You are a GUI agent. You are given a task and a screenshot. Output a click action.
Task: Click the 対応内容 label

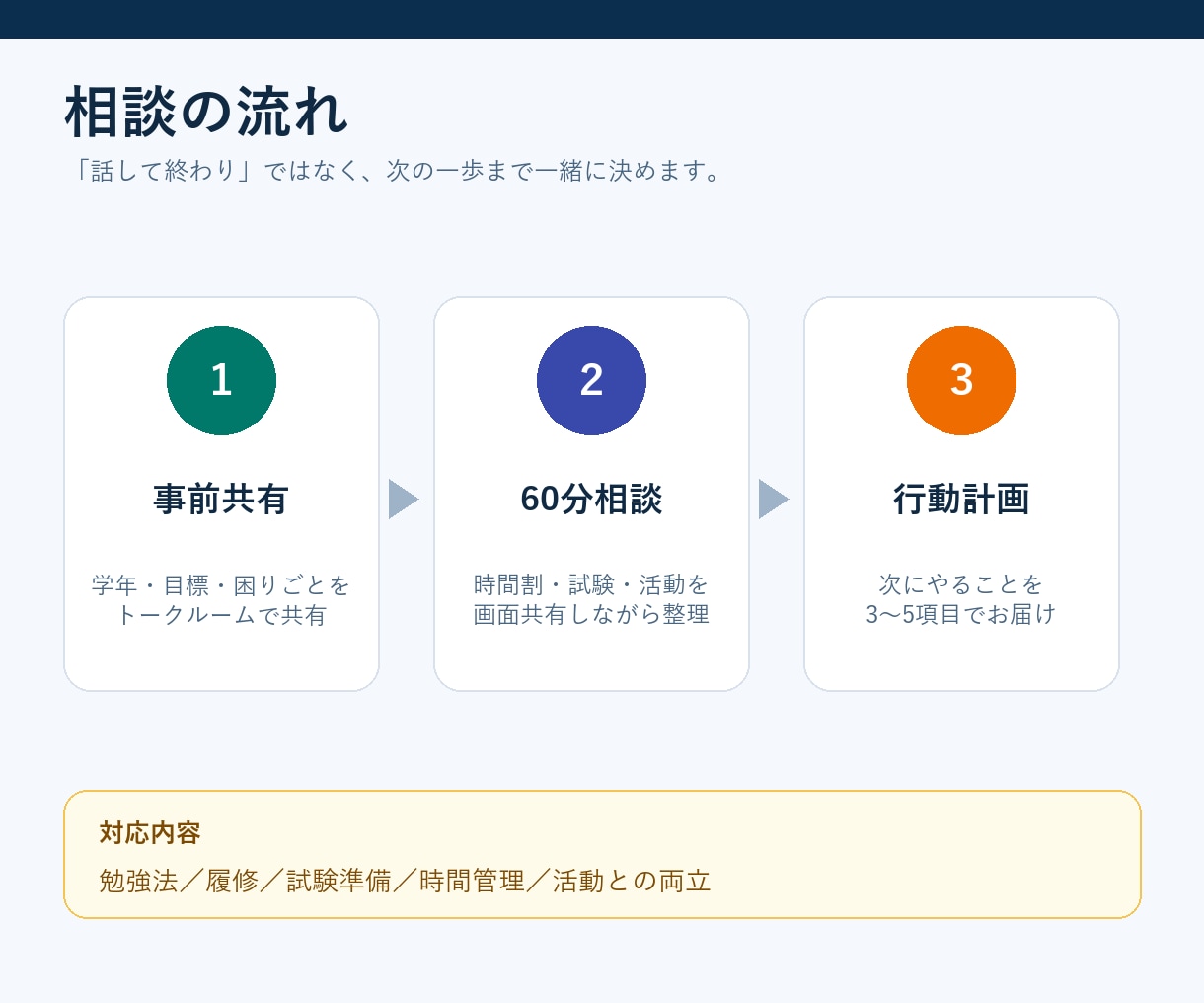point(150,832)
